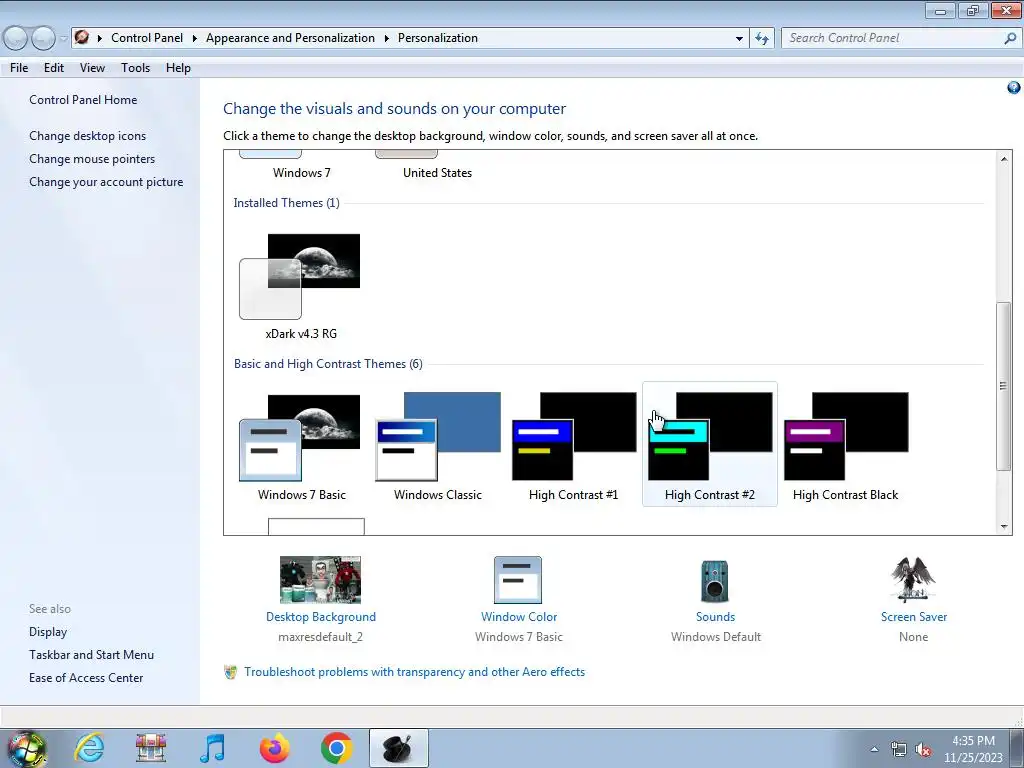The image size is (1024, 768).
Task: Open Display under See also
Action: (x=48, y=632)
